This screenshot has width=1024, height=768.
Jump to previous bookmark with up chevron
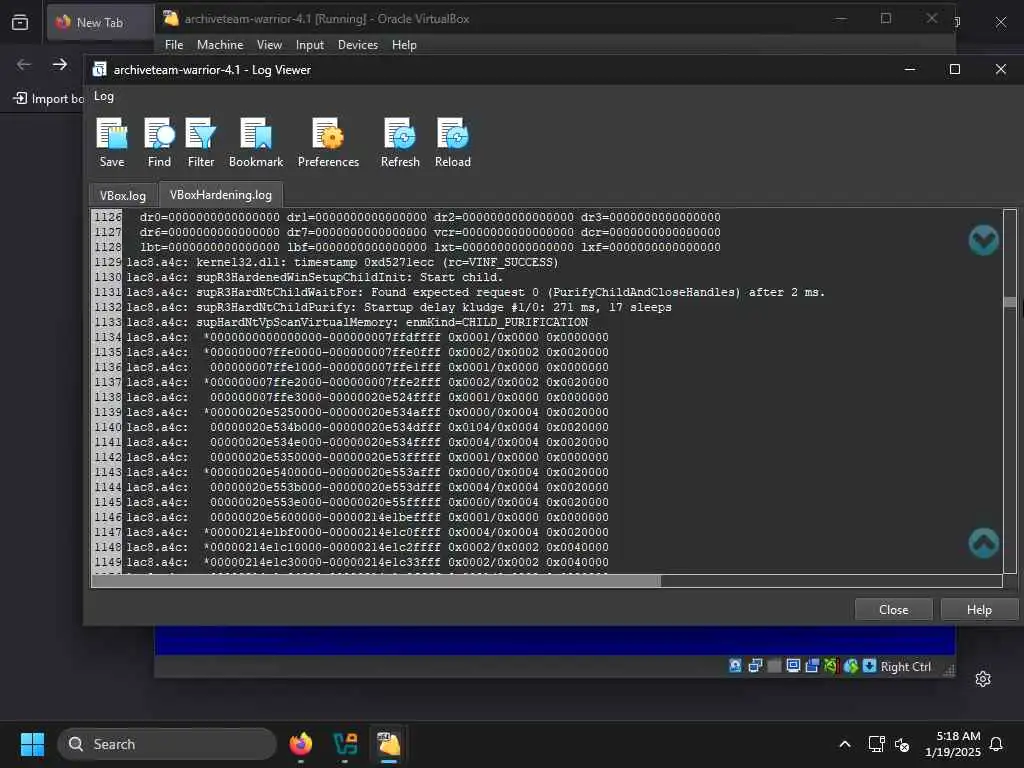tap(984, 543)
